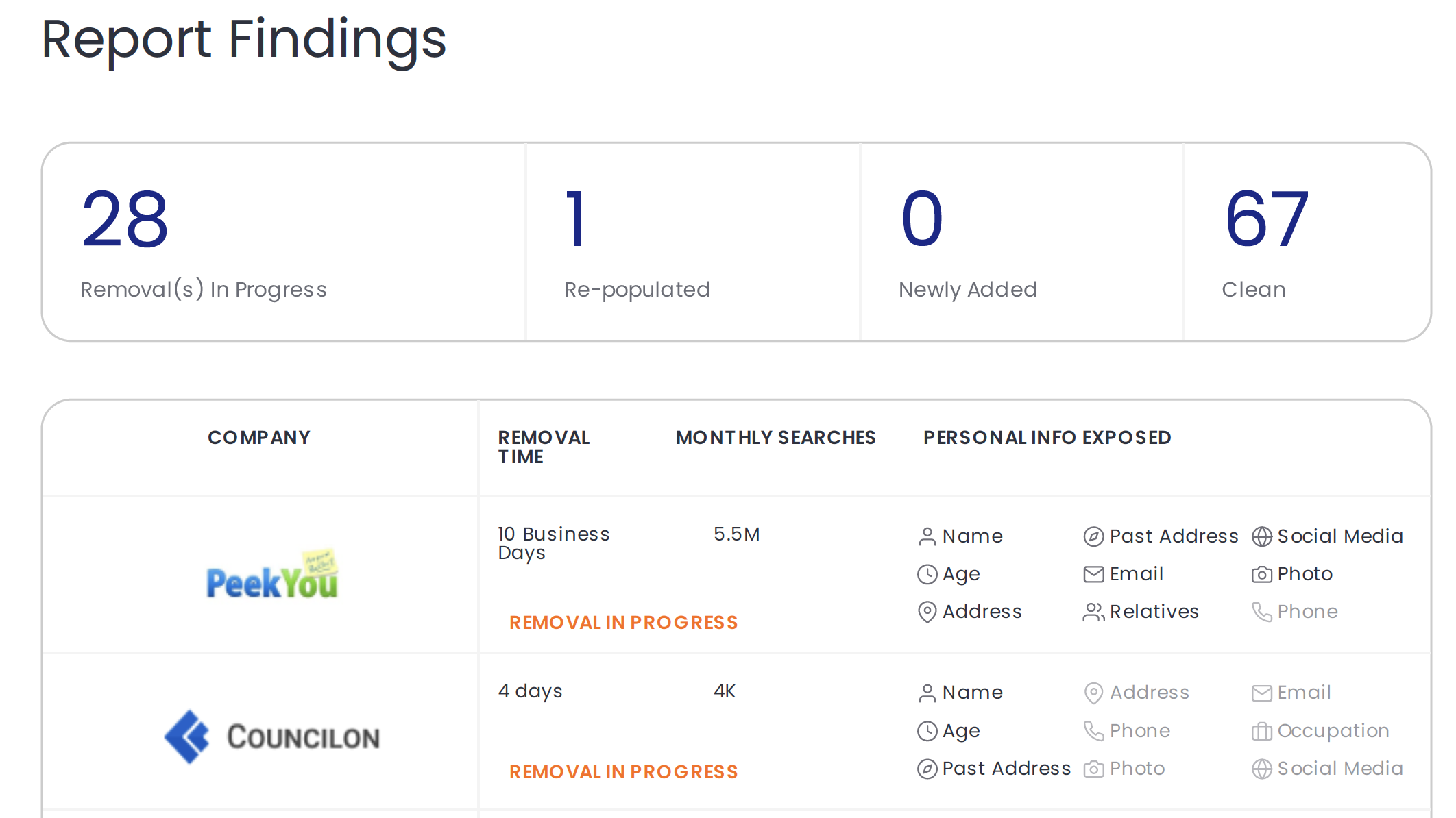Click the Social Media label in PeekYou row
The height and width of the screenshot is (818, 1456).
point(1340,536)
